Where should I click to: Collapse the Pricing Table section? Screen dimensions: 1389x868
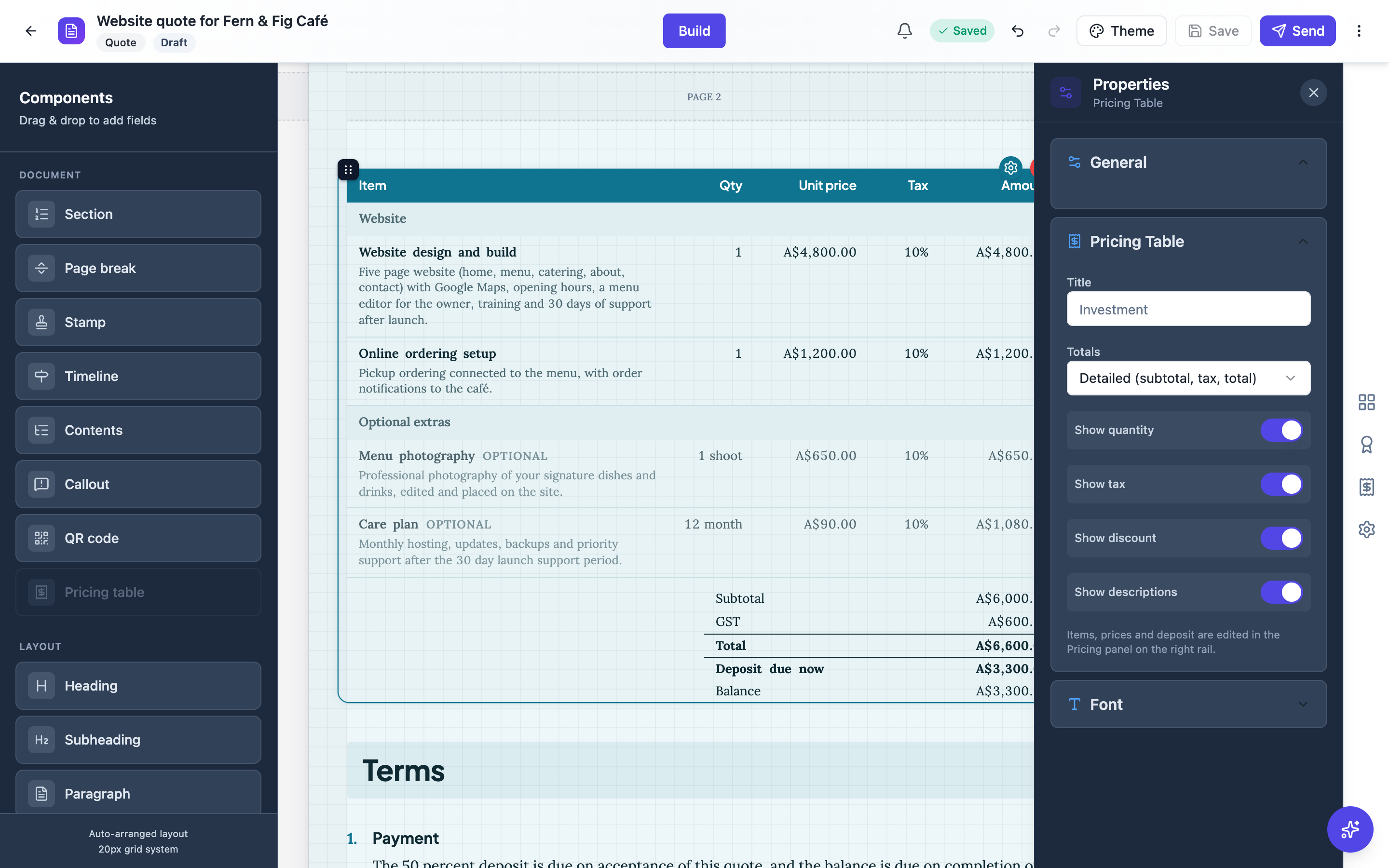coord(1302,241)
